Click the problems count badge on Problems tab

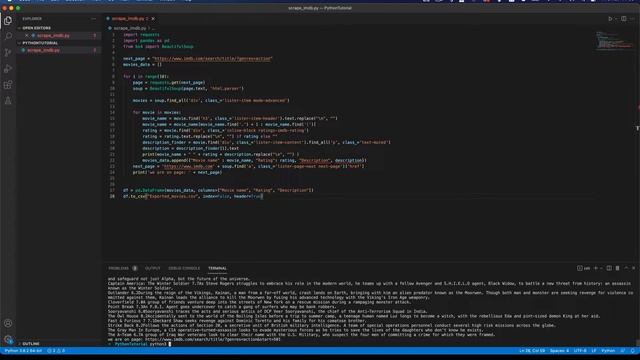pos(135,268)
